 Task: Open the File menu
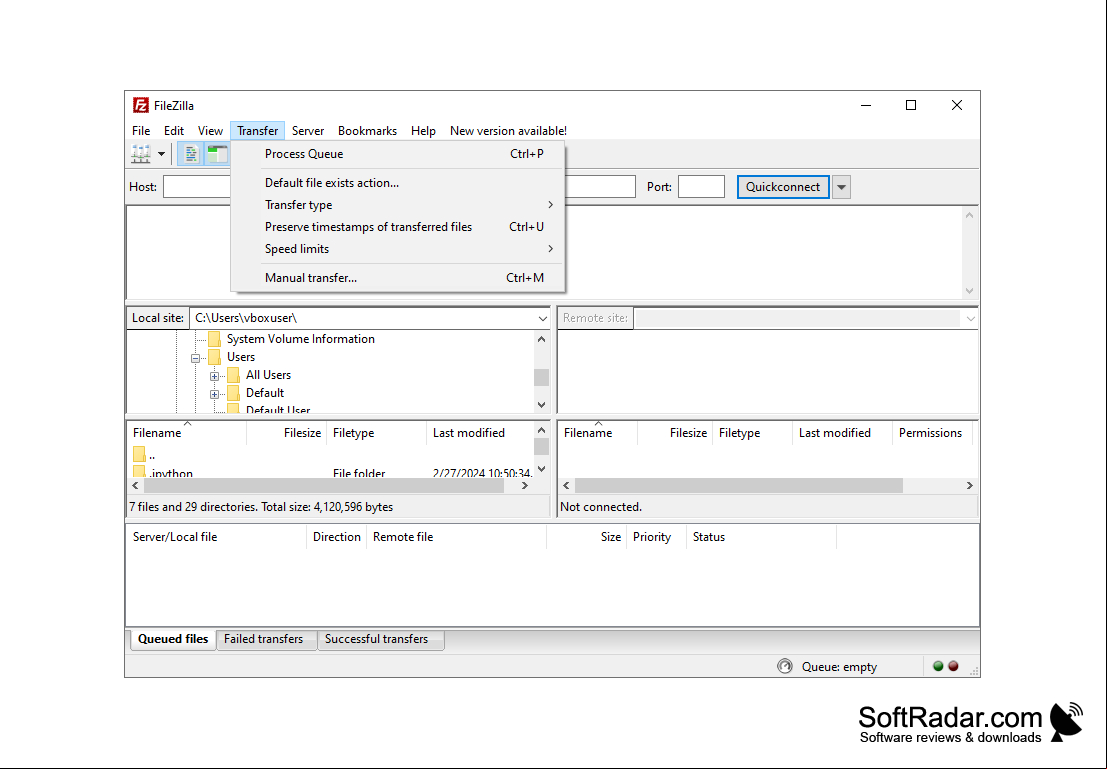click(x=141, y=131)
